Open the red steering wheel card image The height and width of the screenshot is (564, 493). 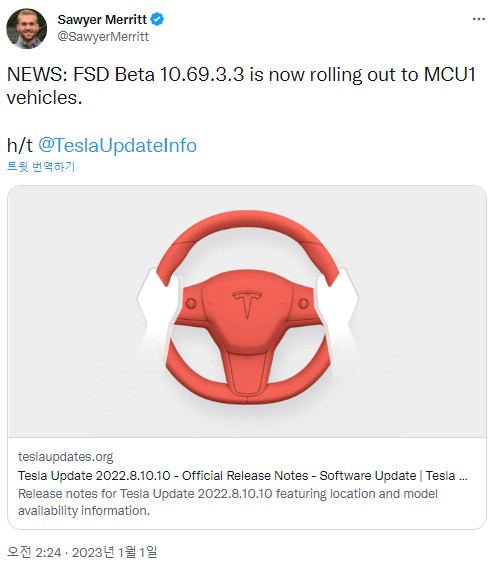click(x=247, y=311)
